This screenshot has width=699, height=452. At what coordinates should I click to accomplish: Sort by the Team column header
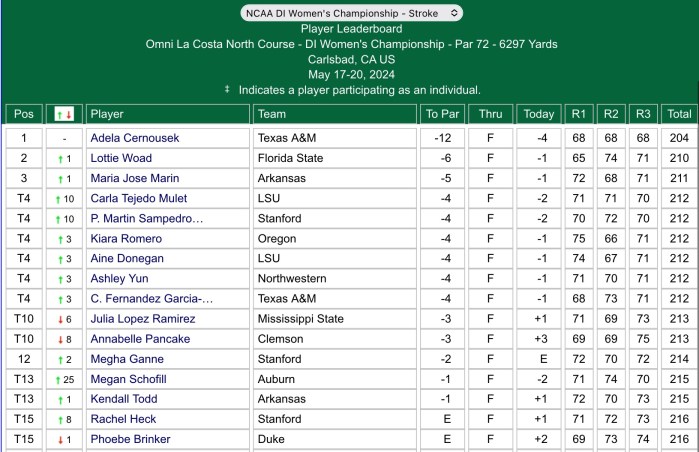271,114
